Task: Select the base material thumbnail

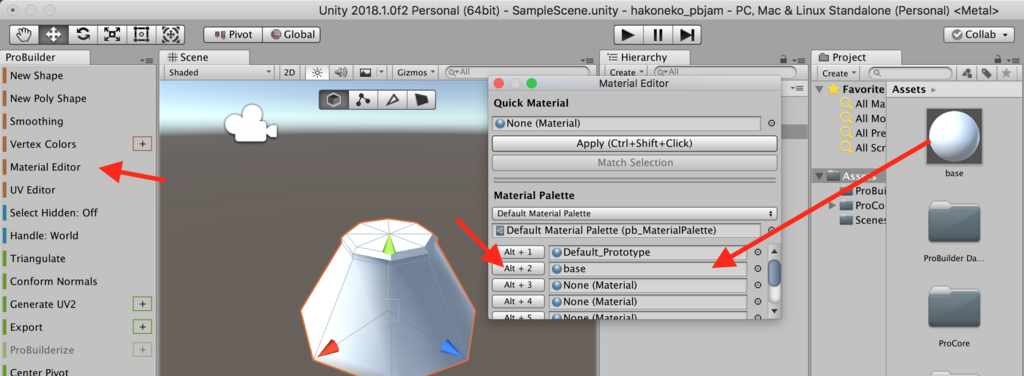Action: click(x=954, y=137)
